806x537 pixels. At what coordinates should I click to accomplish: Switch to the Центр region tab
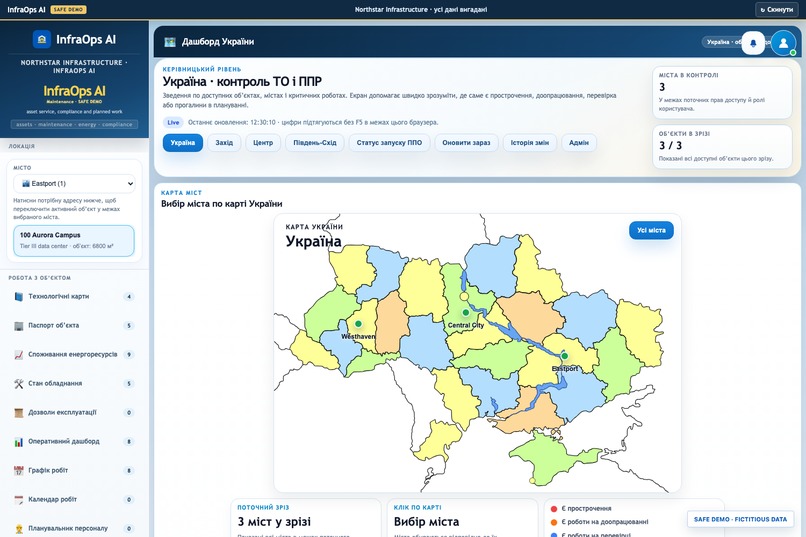(x=263, y=143)
